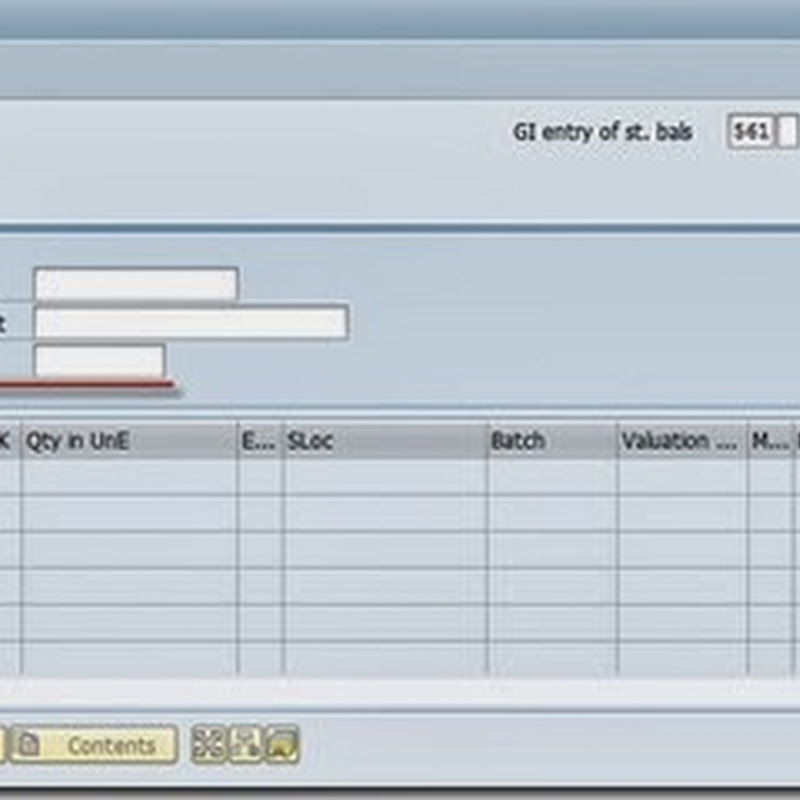Viewport: 800px width, 800px height.
Task: Click the Valuation column header
Action: (x=682, y=441)
